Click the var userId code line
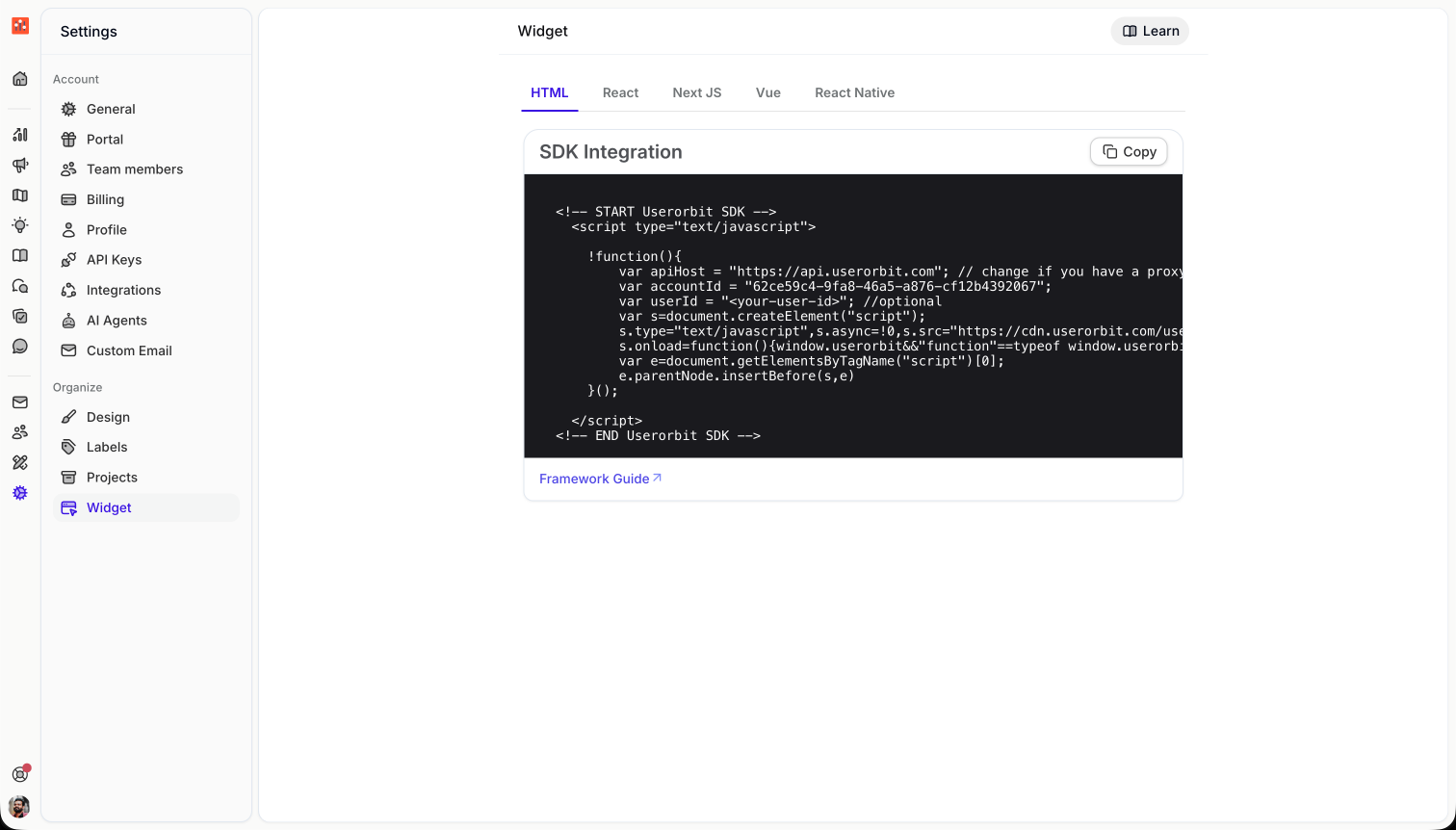Screen dimensions: 1456x830 780,301
